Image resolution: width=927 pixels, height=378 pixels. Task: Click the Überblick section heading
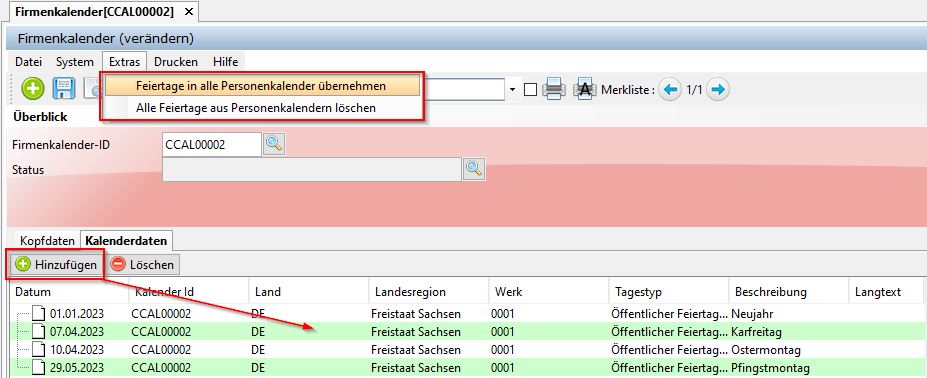40,117
